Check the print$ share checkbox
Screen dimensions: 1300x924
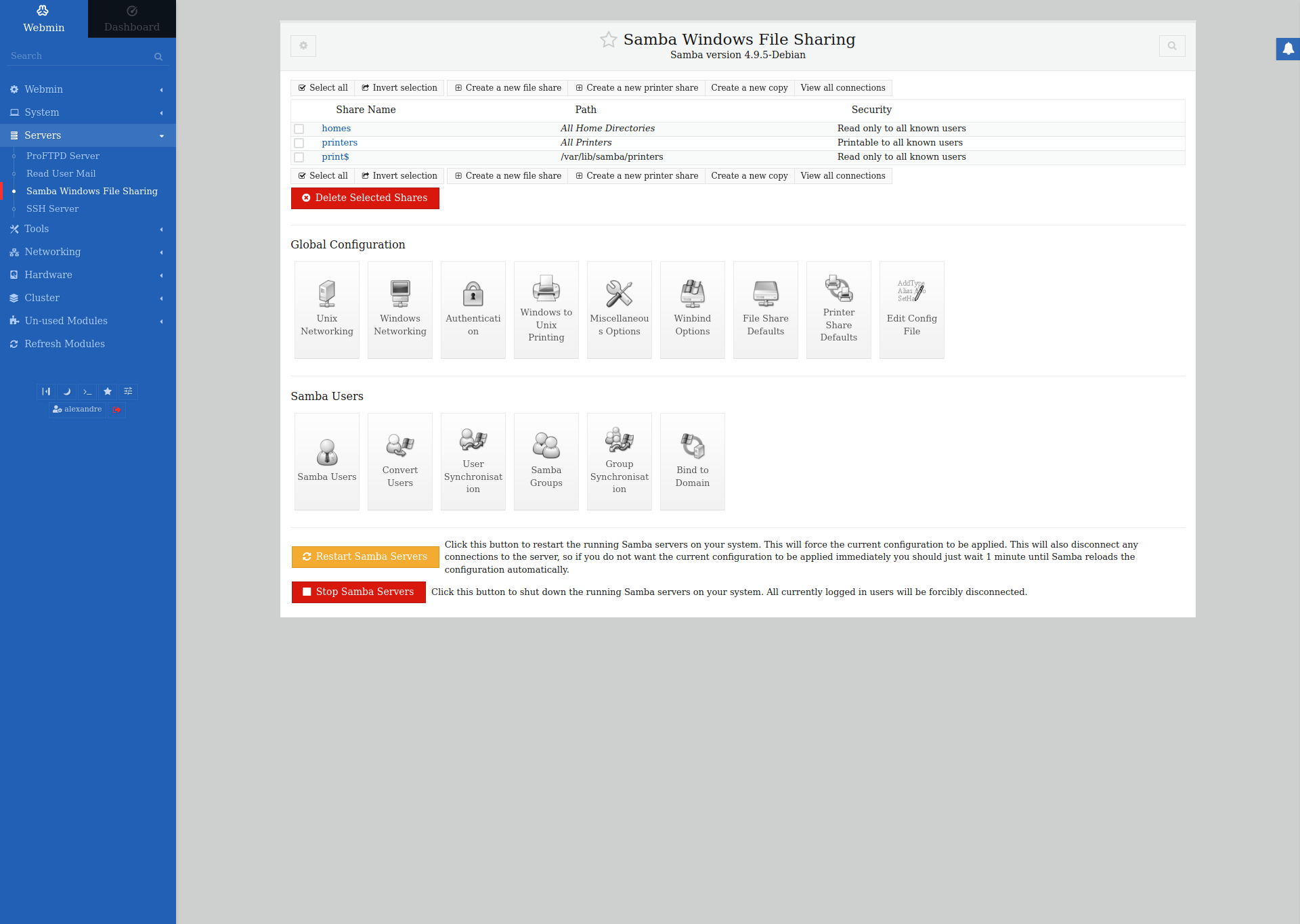299,157
